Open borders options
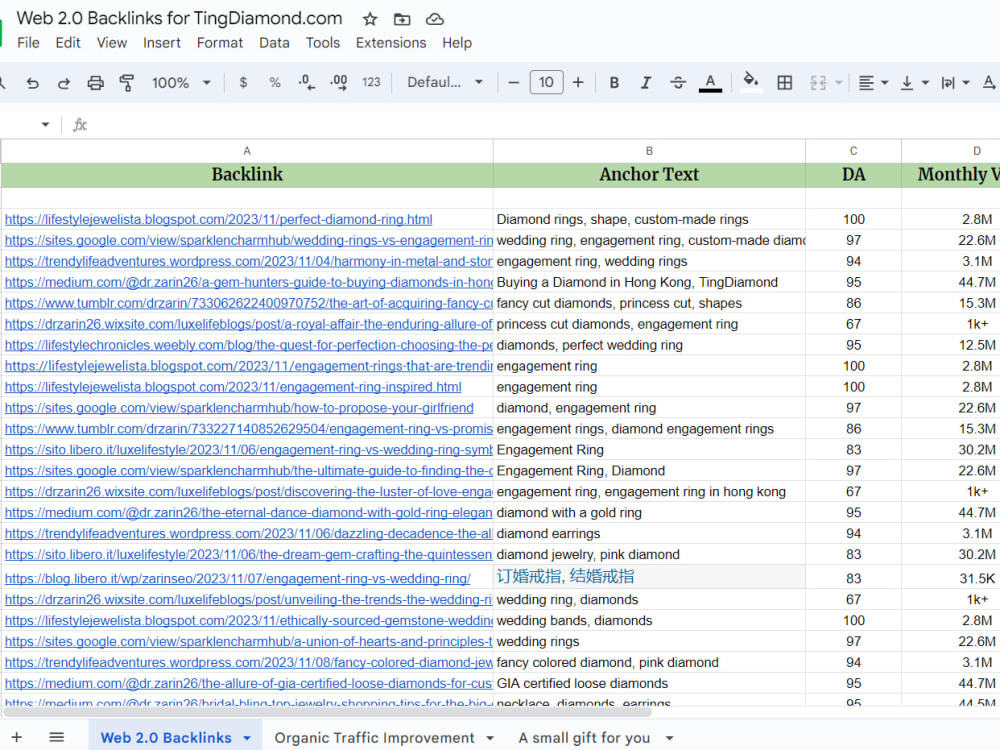The height and width of the screenshot is (750, 1000). 784,82
